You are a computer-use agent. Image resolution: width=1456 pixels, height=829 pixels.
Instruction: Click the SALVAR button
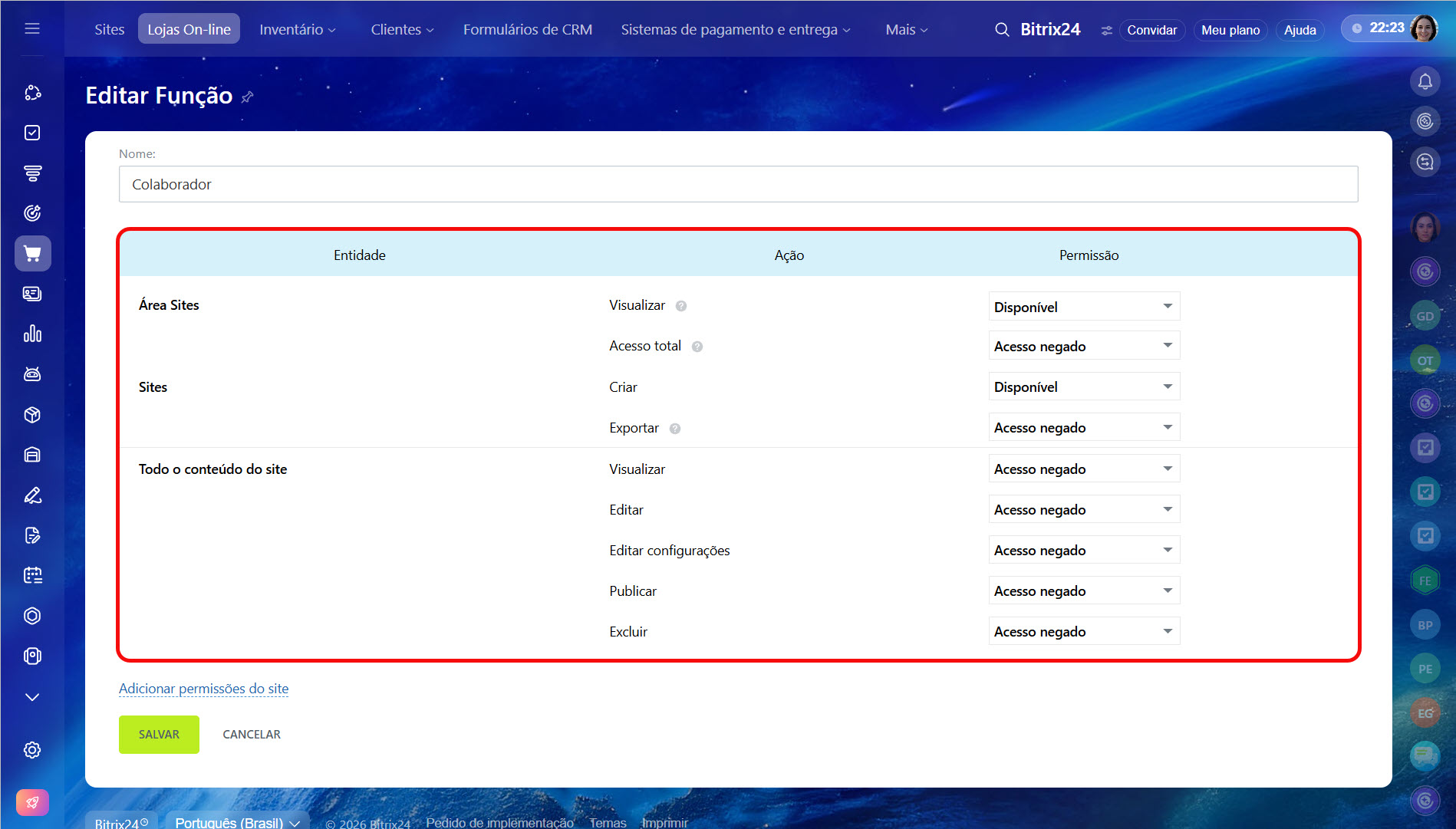click(x=159, y=735)
